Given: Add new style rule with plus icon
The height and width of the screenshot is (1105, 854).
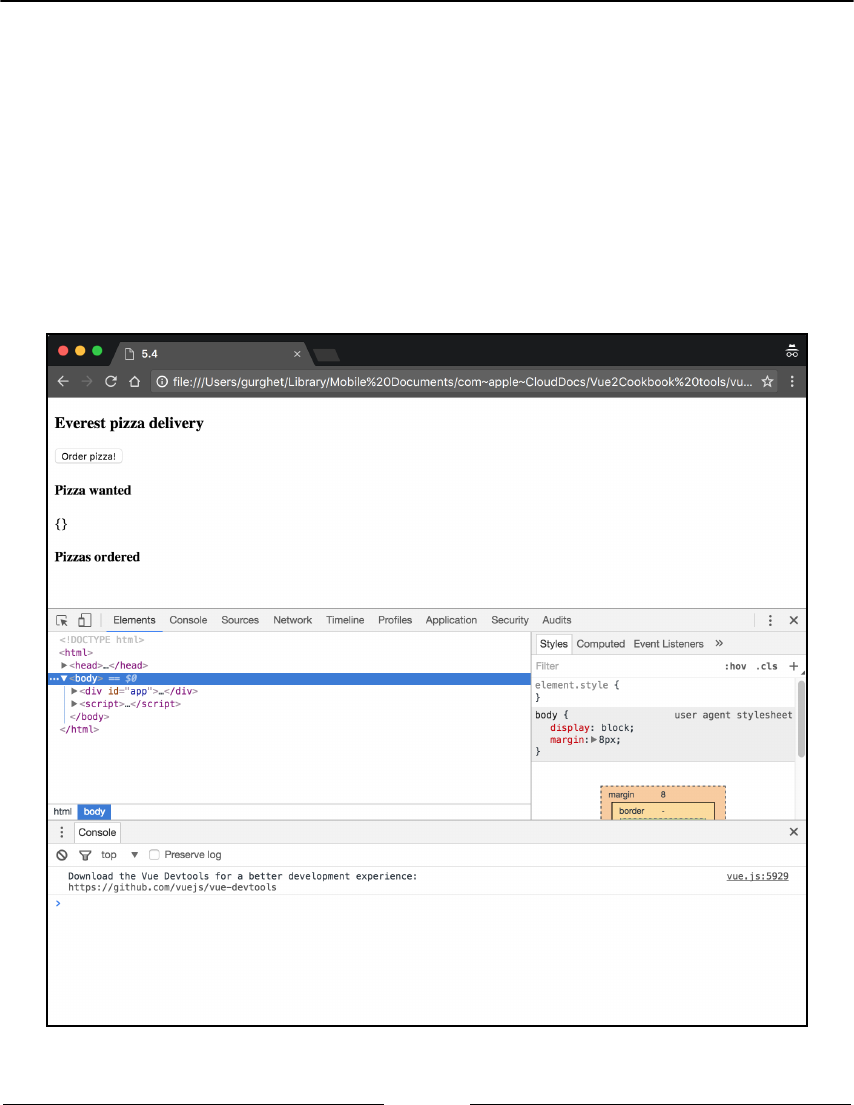Looking at the screenshot, I should 793,666.
